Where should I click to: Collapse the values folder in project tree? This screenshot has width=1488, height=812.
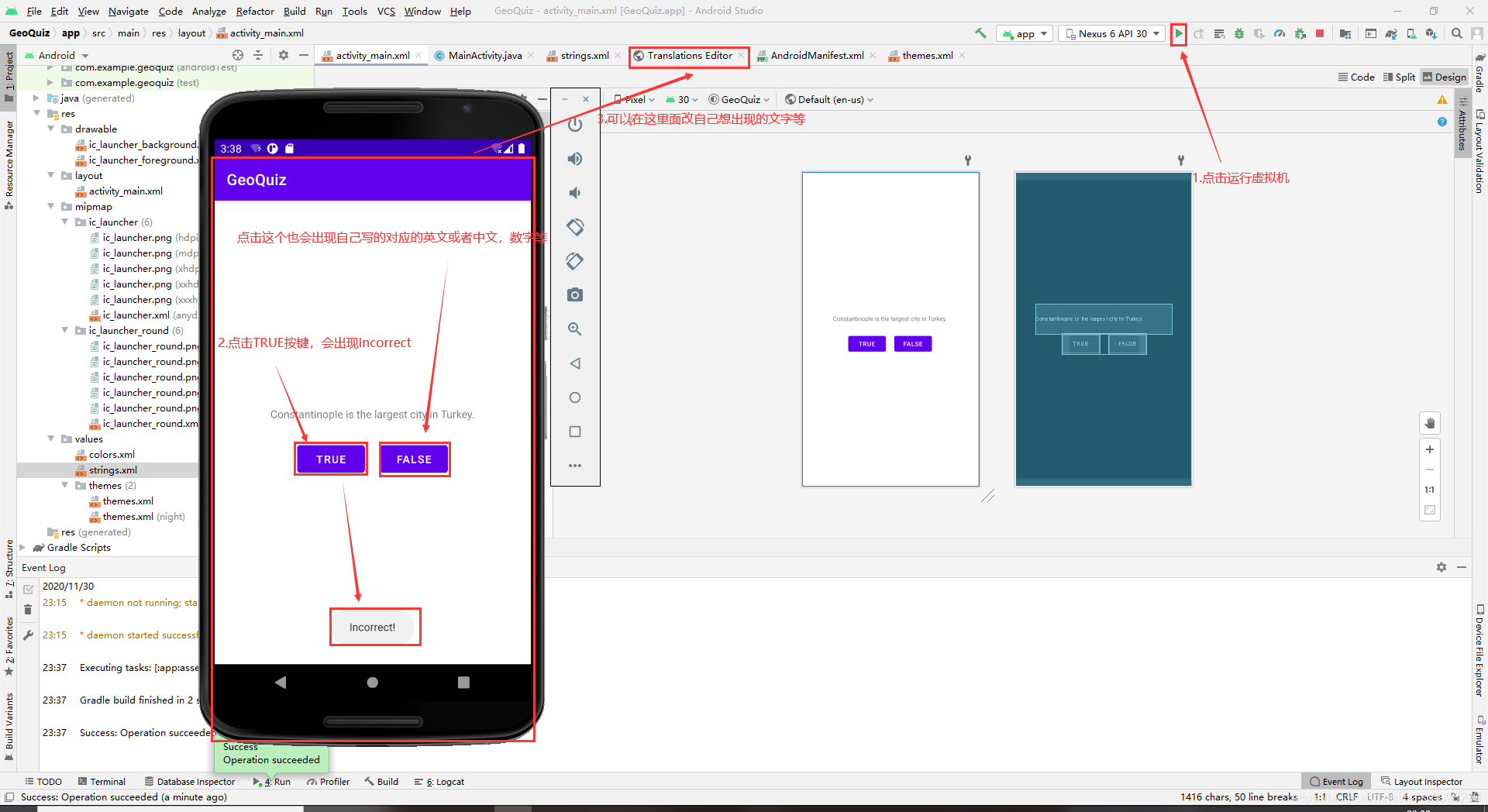(x=51, y=439)
